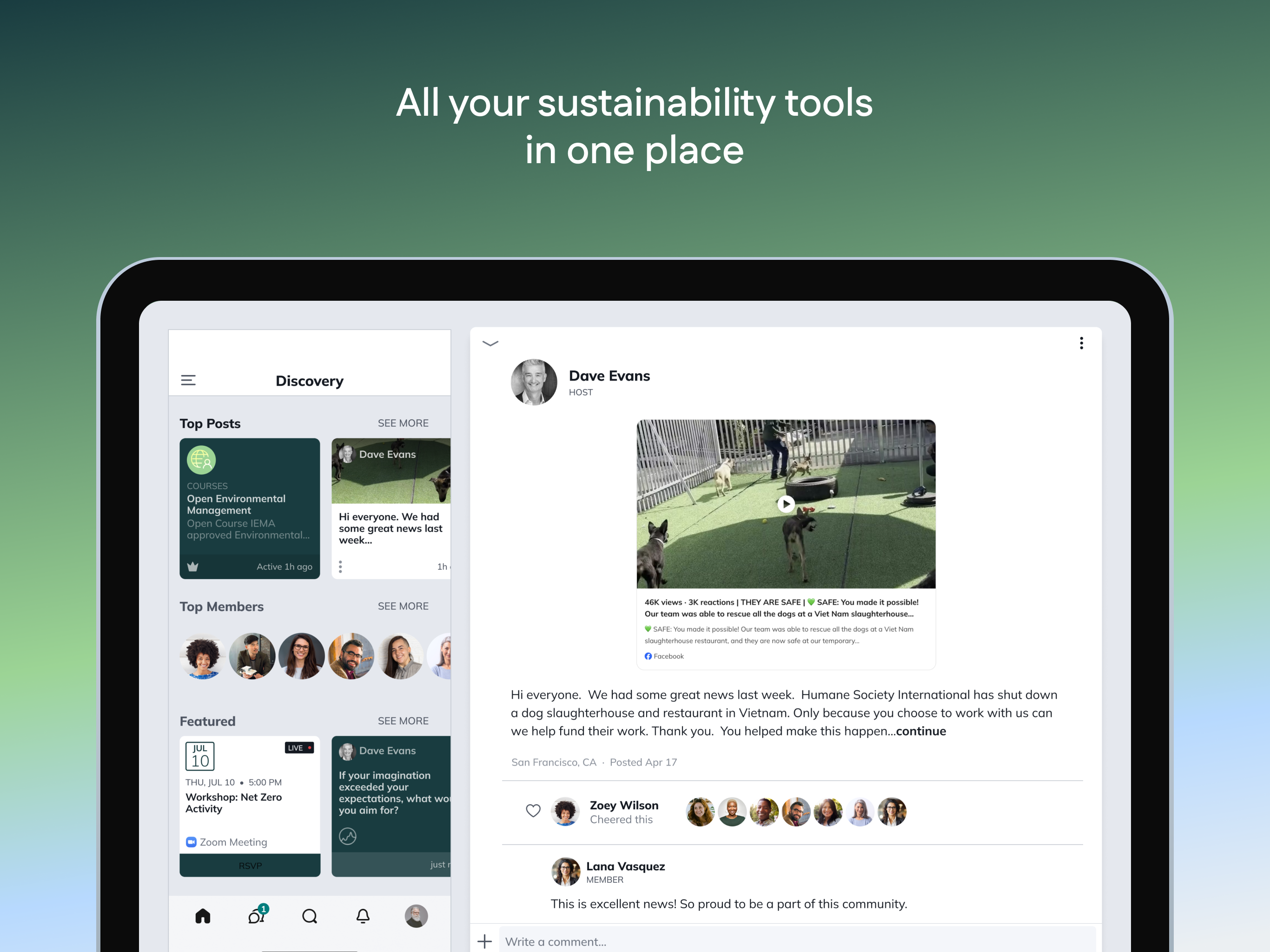Open Dave Evans featured question card
Screen dimensions: 1270x952
(x=391, y=806)
